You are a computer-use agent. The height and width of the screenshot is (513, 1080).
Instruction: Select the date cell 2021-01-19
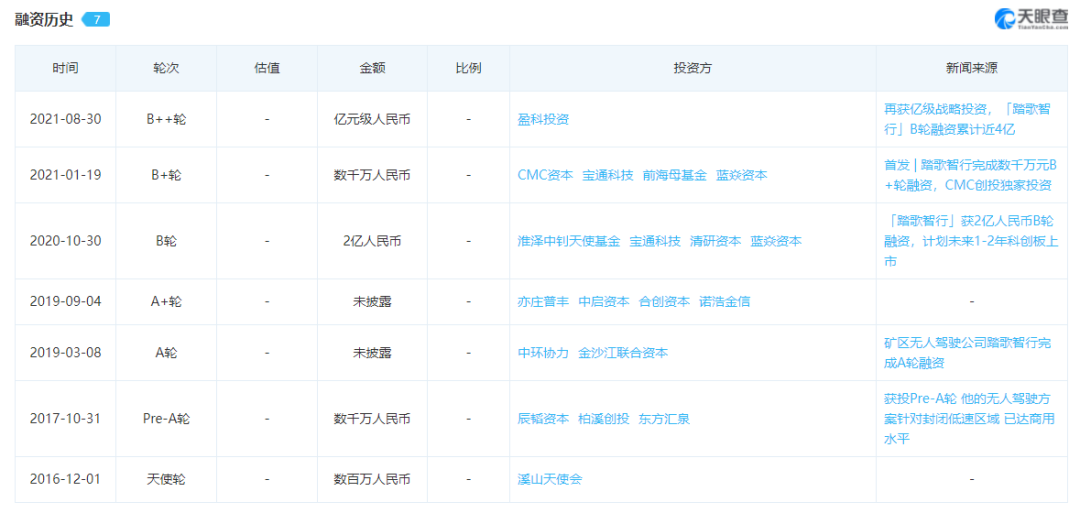pyautogui.click(x=65, y=175)
